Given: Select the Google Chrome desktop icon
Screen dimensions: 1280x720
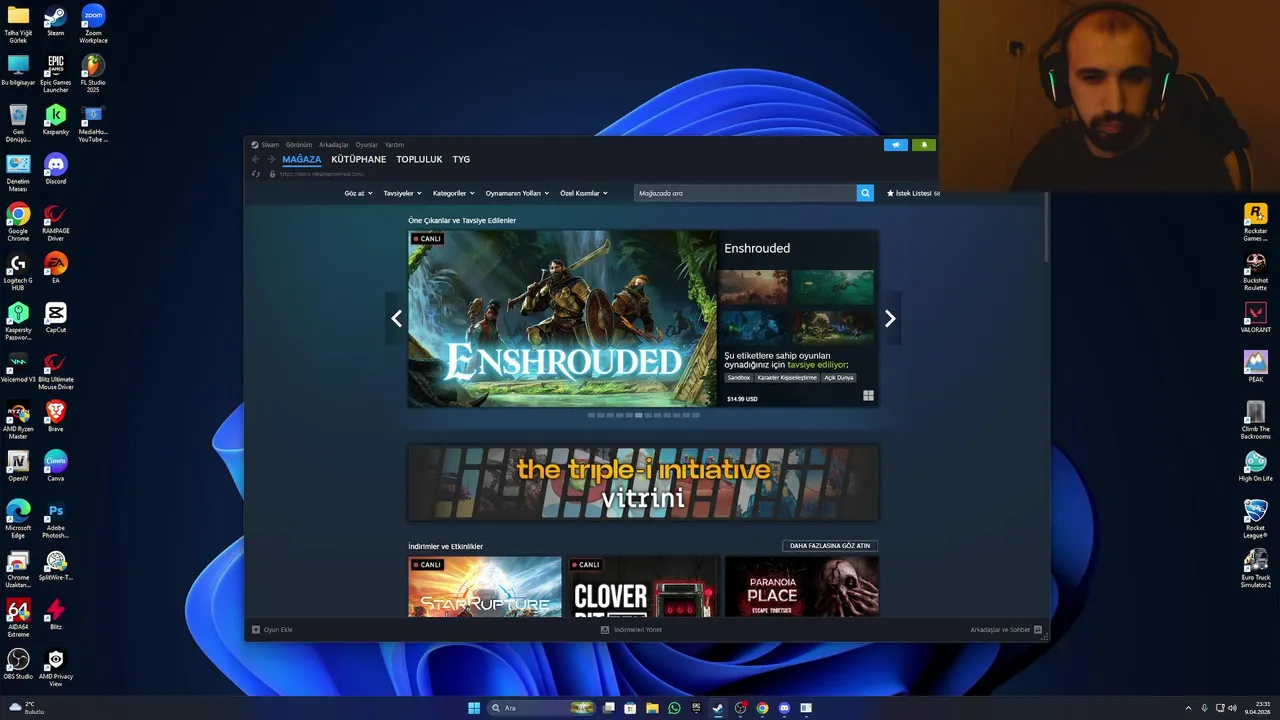Looking at the screenshot, I should [18, 222].
